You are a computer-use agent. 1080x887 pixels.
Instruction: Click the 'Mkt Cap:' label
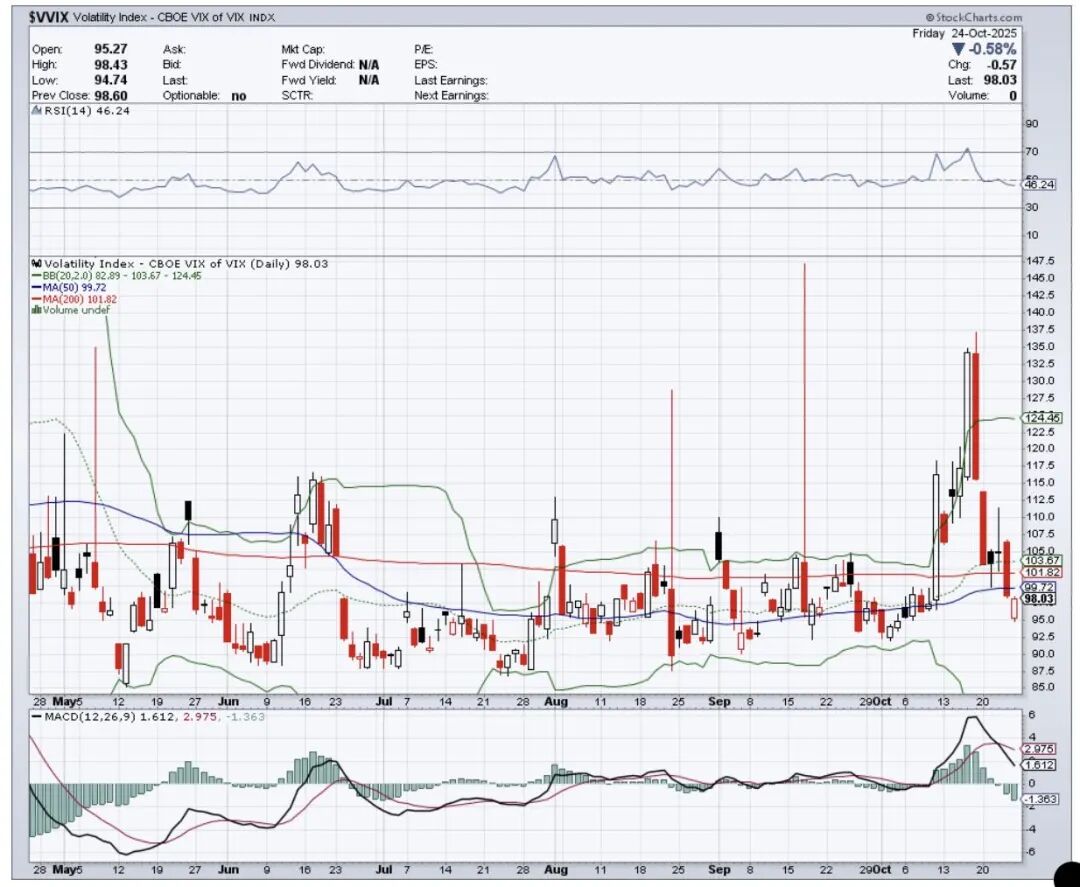302,49
